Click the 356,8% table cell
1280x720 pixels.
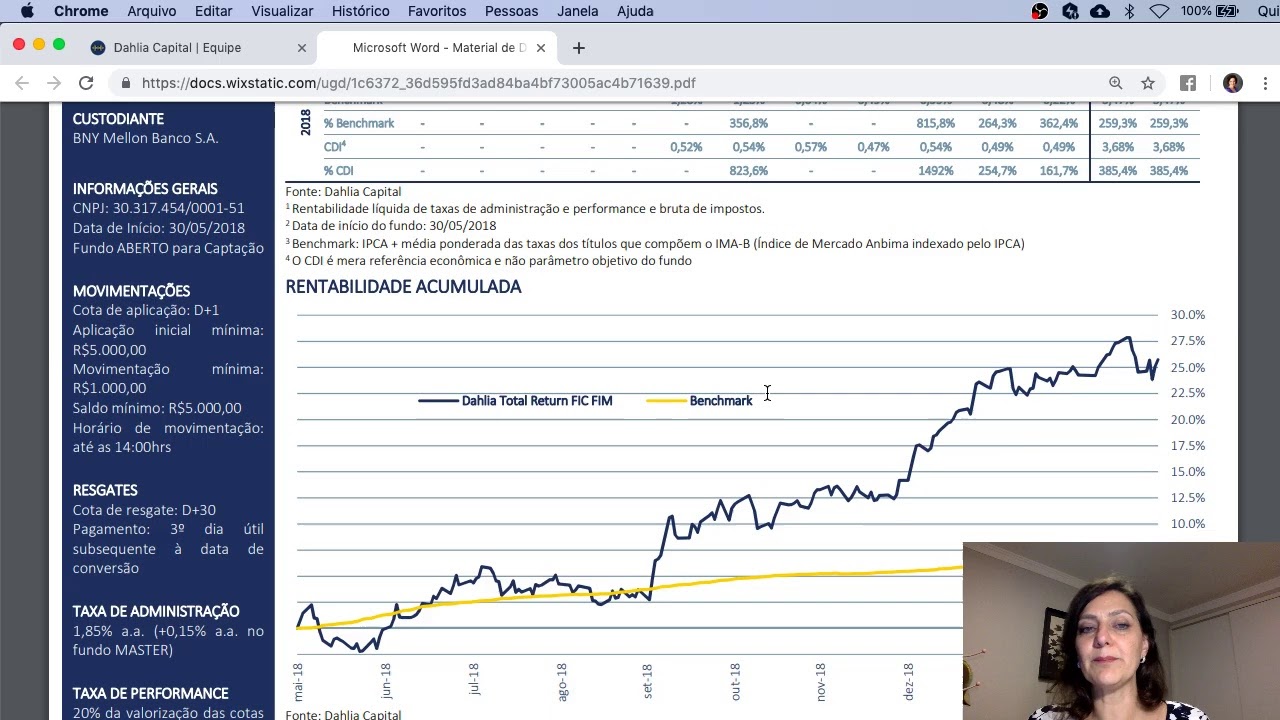pos(749,123)
